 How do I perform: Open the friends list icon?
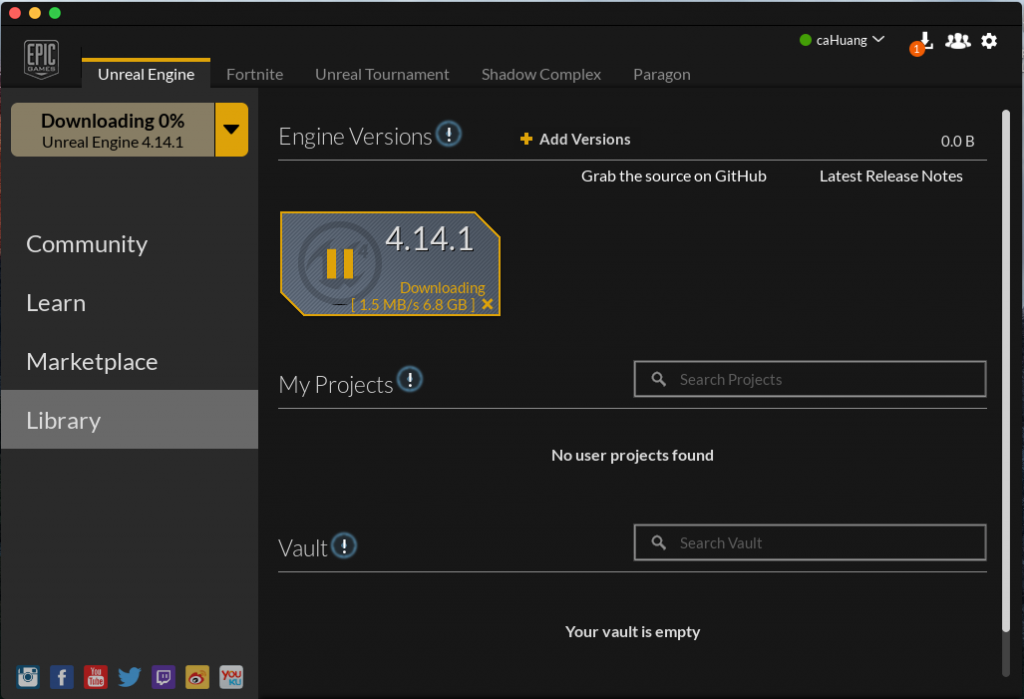[x=957, y=41]
